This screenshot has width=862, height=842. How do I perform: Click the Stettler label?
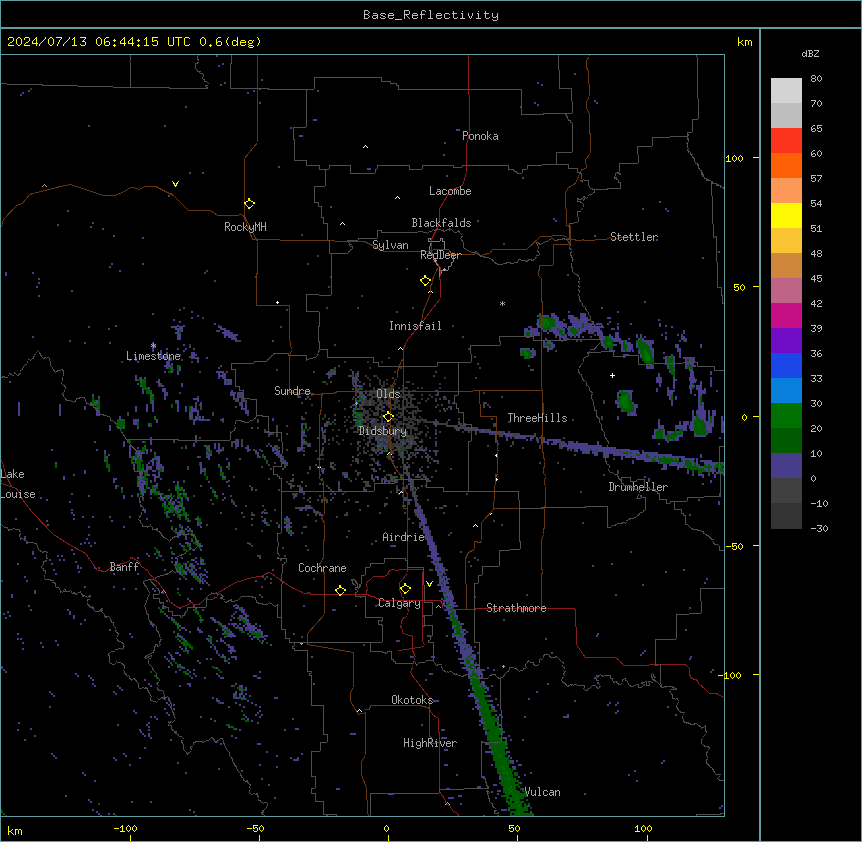(634, 237)
